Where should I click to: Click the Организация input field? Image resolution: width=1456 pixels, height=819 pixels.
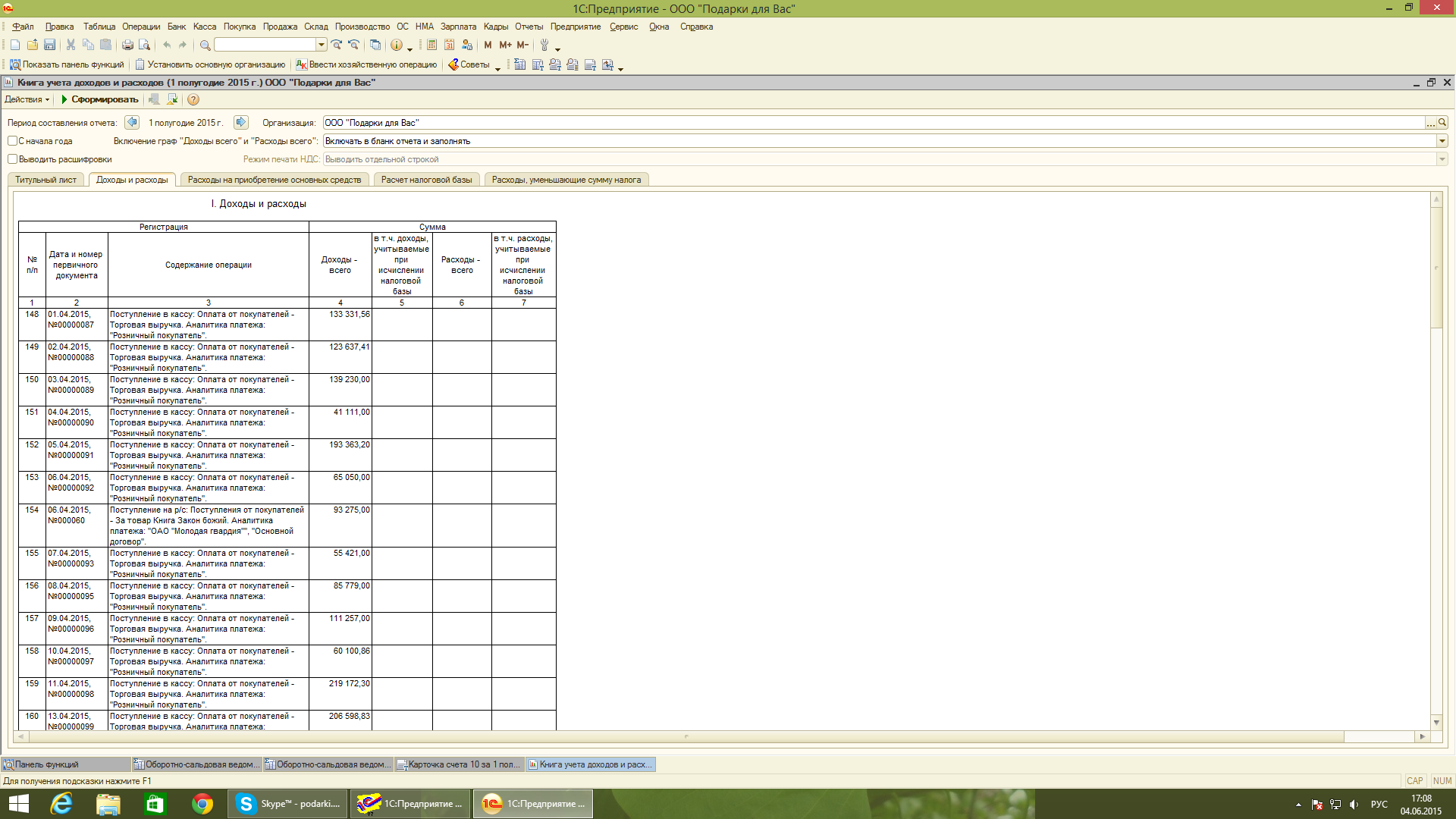872,123
